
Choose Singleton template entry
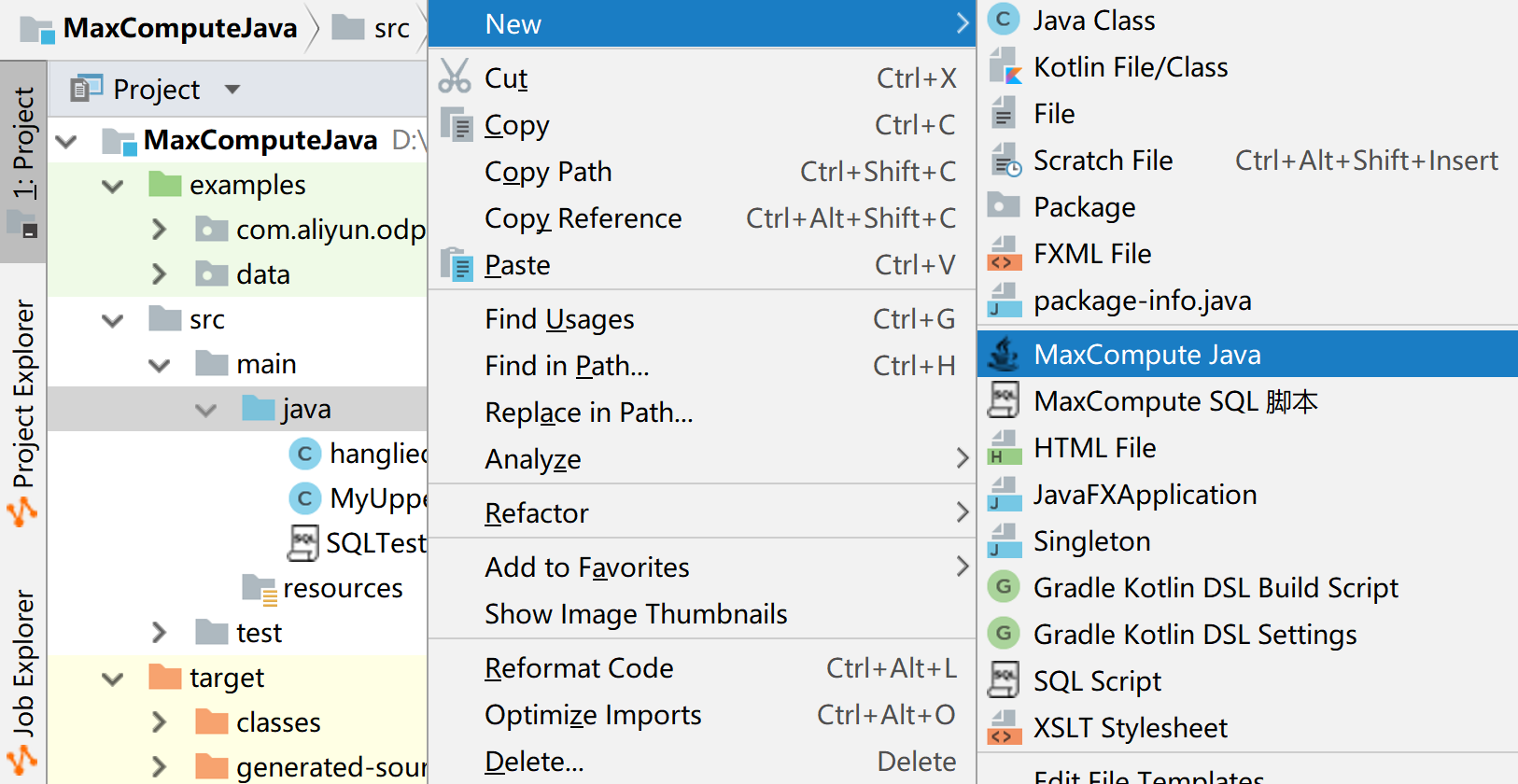pyautogui.click(x=1247, y=541)
